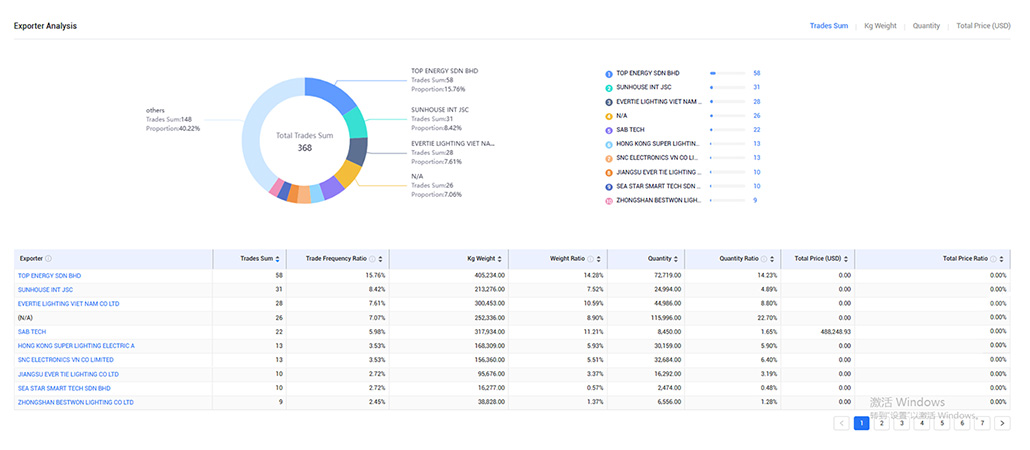This screenshot has height=450, width=1030.
Task: Open page 2 of the table
Action: (x=882, y=423)
